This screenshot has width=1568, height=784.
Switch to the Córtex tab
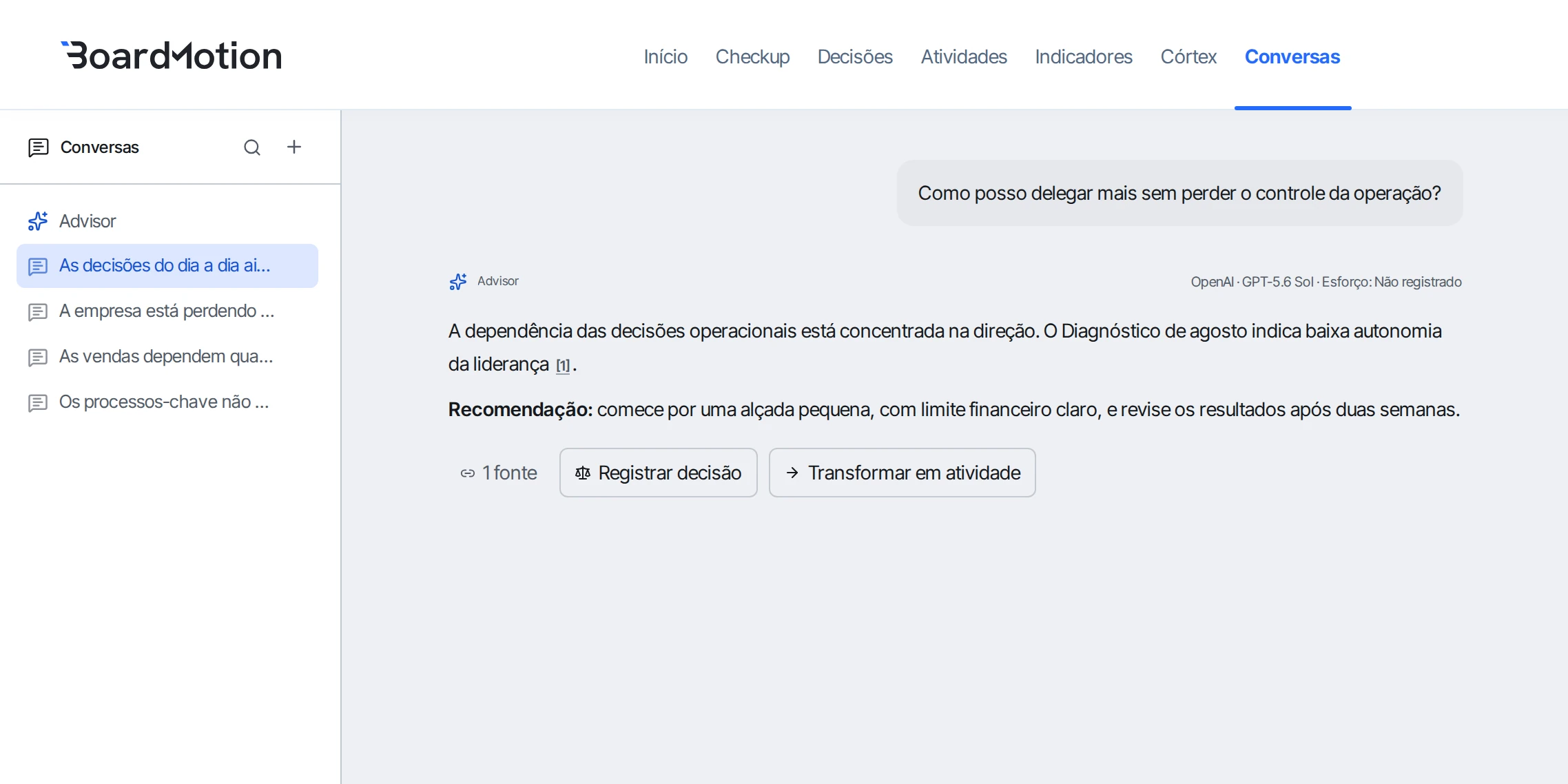(x=1188, y=56)
